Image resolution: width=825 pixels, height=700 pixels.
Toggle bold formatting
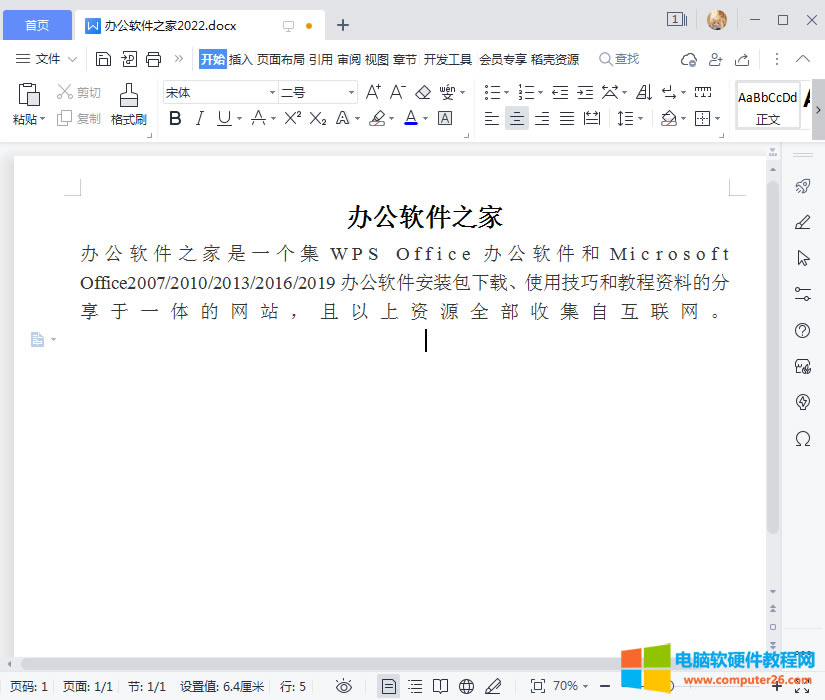pyautogui.click(x=175, y=118)
